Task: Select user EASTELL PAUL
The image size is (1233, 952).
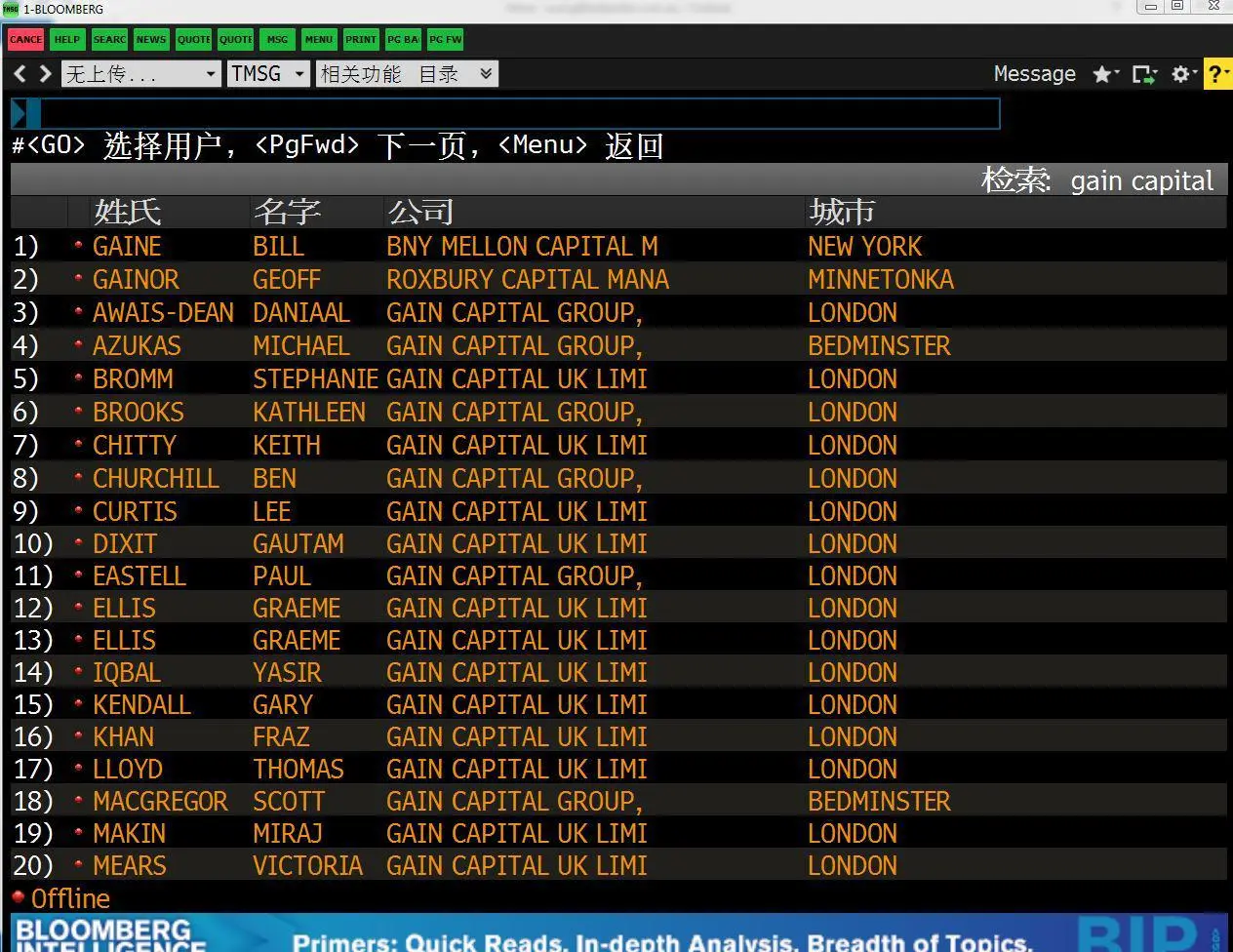Action: 618,575
